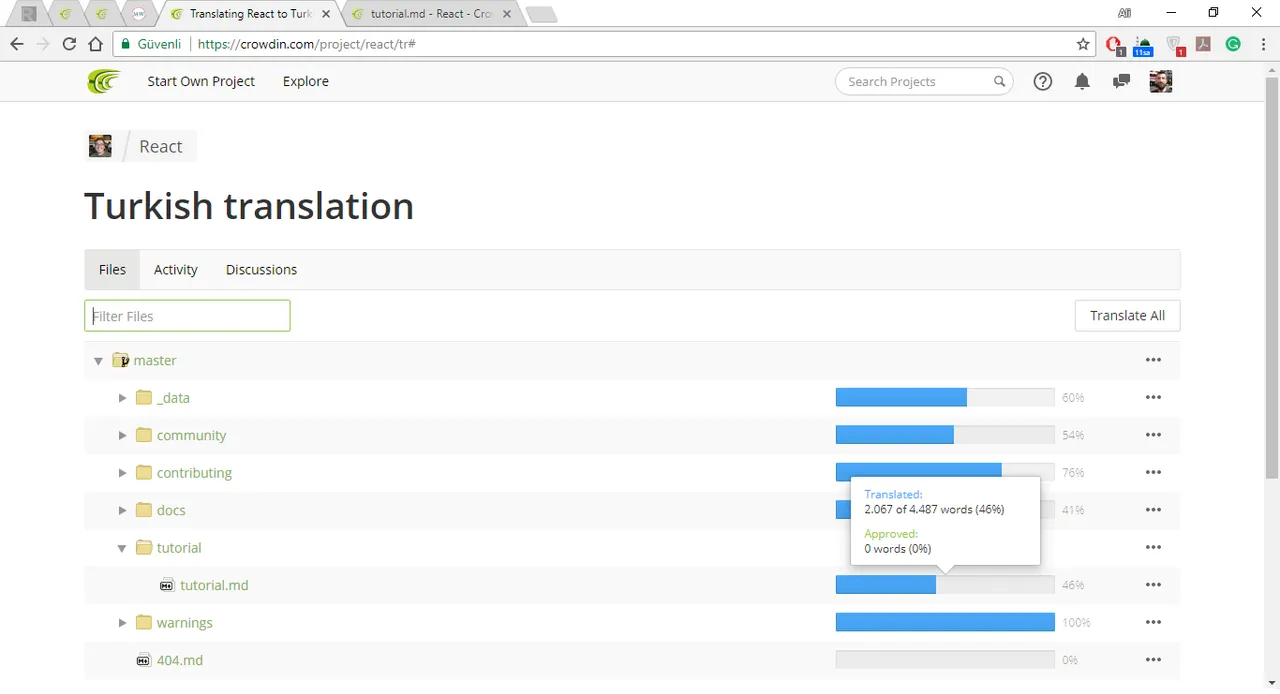Open the master branch link
1280x694 pixels.
[155, 361]
